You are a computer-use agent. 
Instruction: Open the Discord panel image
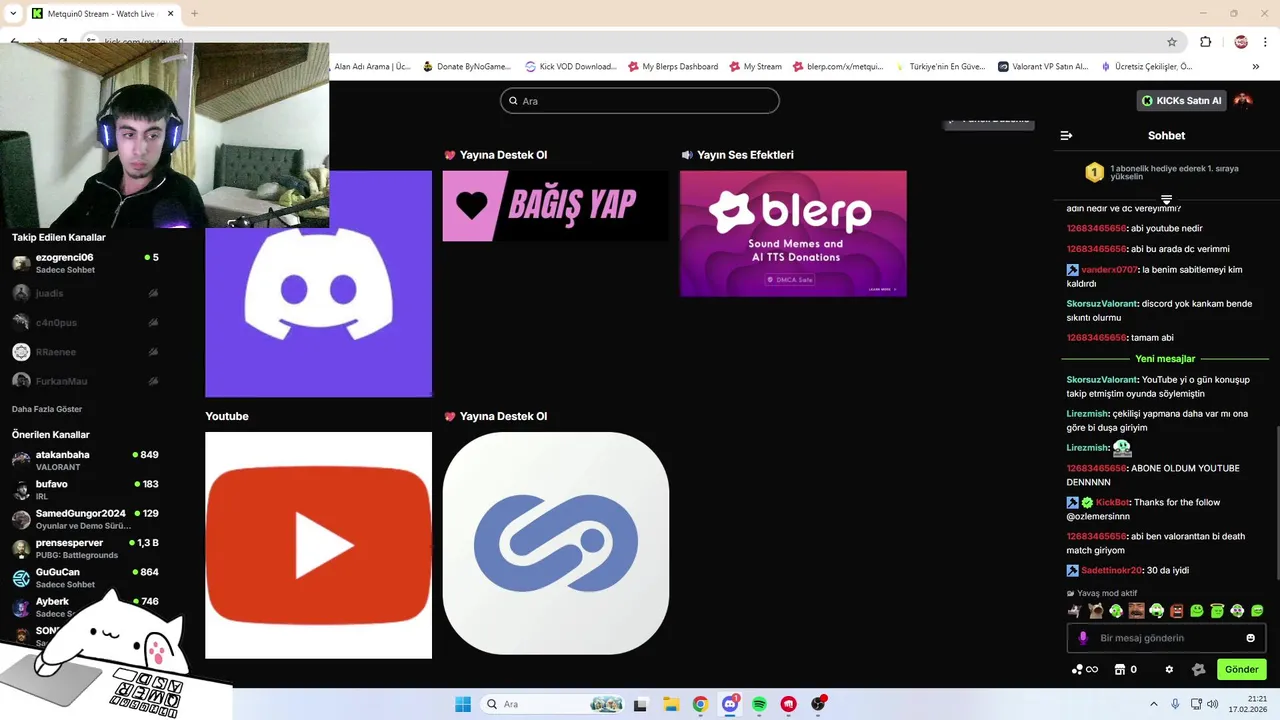click(x=318, y=284)
